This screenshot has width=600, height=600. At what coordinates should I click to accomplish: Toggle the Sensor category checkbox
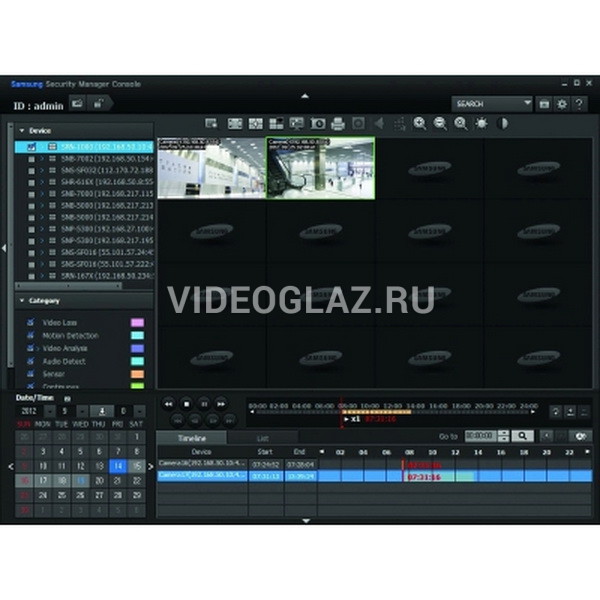pos(31,373)
